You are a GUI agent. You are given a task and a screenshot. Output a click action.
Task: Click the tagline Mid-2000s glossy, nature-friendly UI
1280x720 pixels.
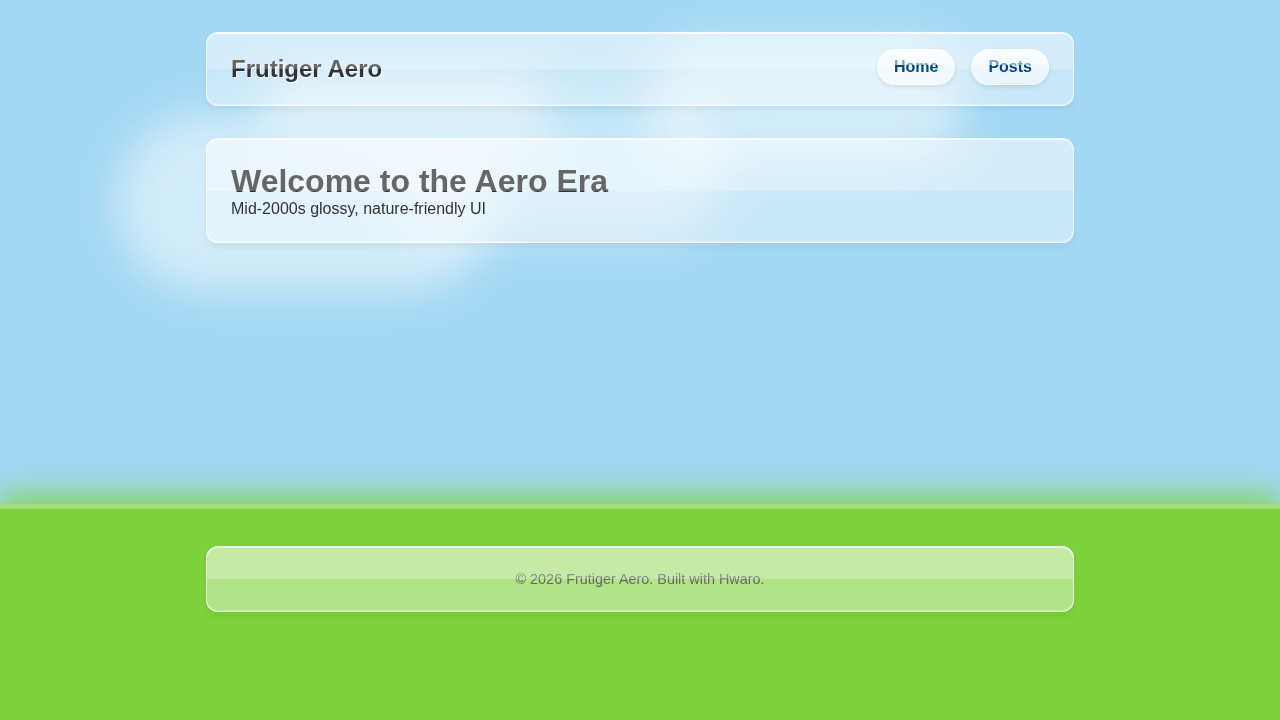point(358,208)
